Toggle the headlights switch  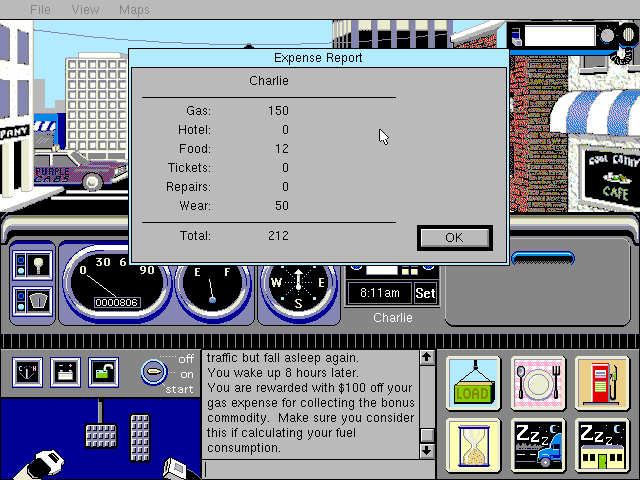32,265
